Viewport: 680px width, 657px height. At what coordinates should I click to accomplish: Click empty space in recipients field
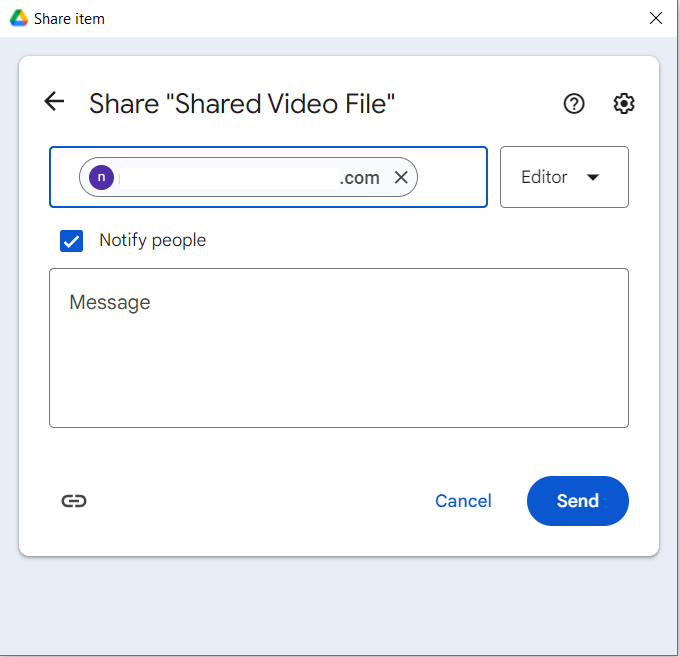click(x=452, y=177)
